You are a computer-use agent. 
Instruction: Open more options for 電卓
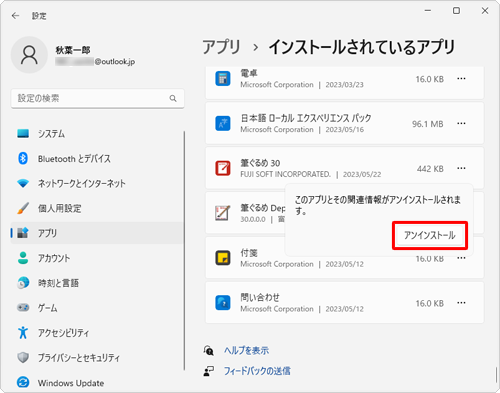(x=461, y=79)
